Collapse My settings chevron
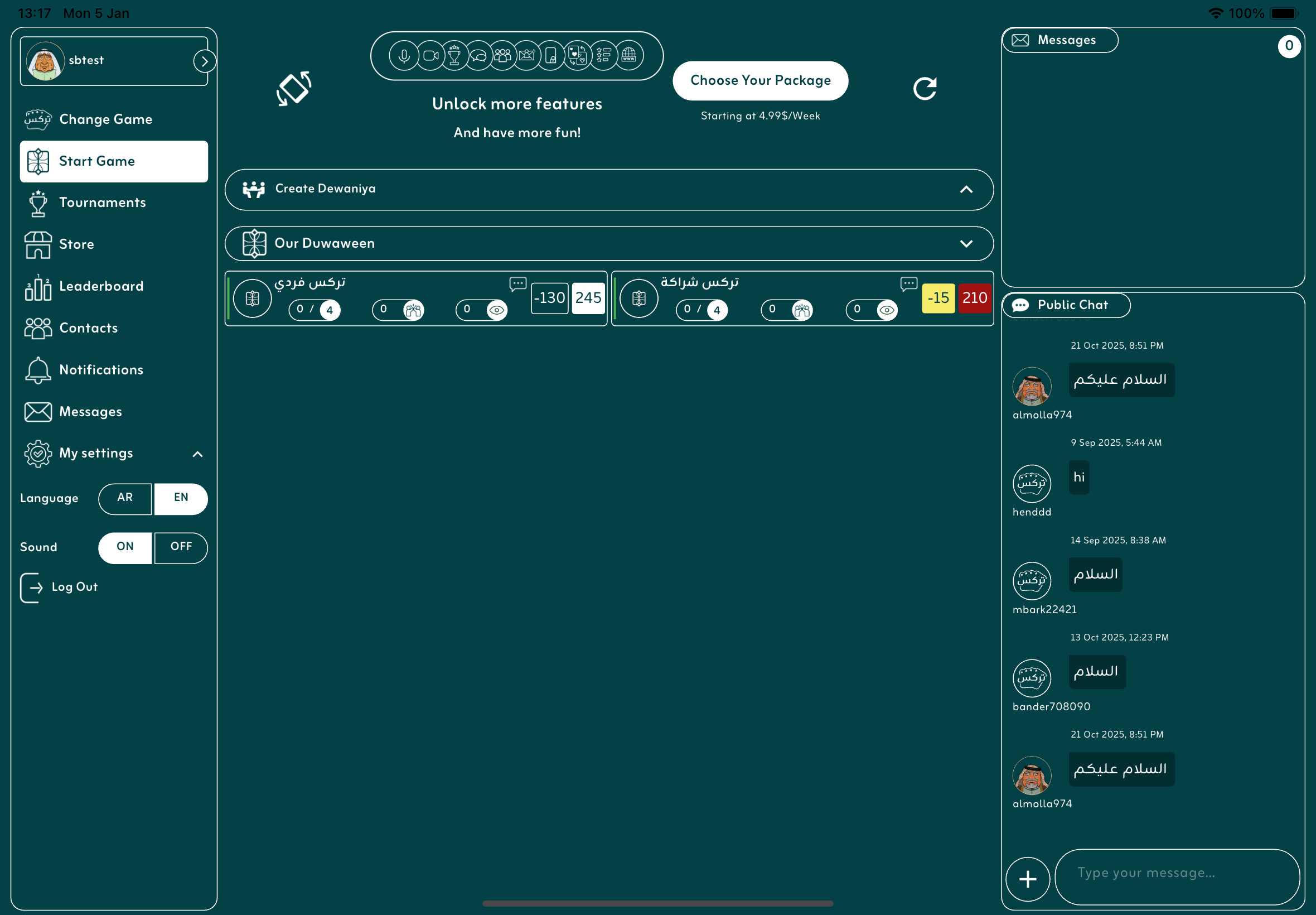 pos(197,454)
